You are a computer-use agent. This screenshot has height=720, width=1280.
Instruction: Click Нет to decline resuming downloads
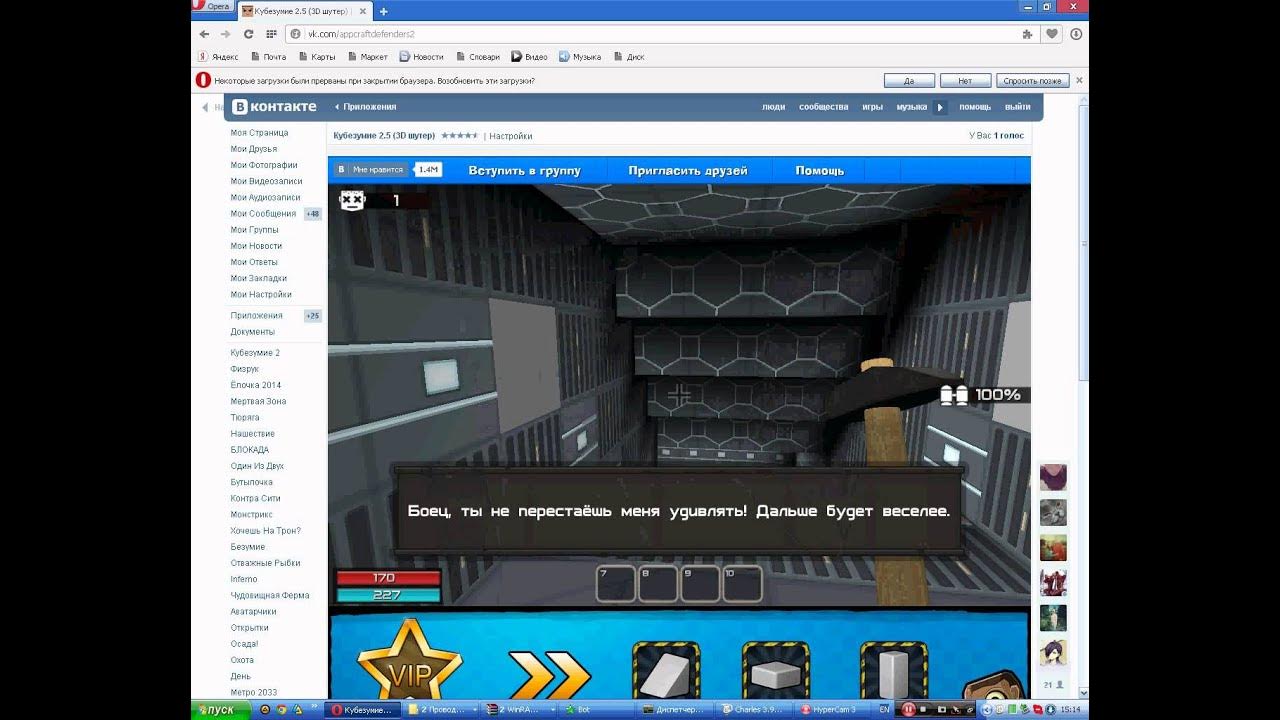[x=965, y=80]
